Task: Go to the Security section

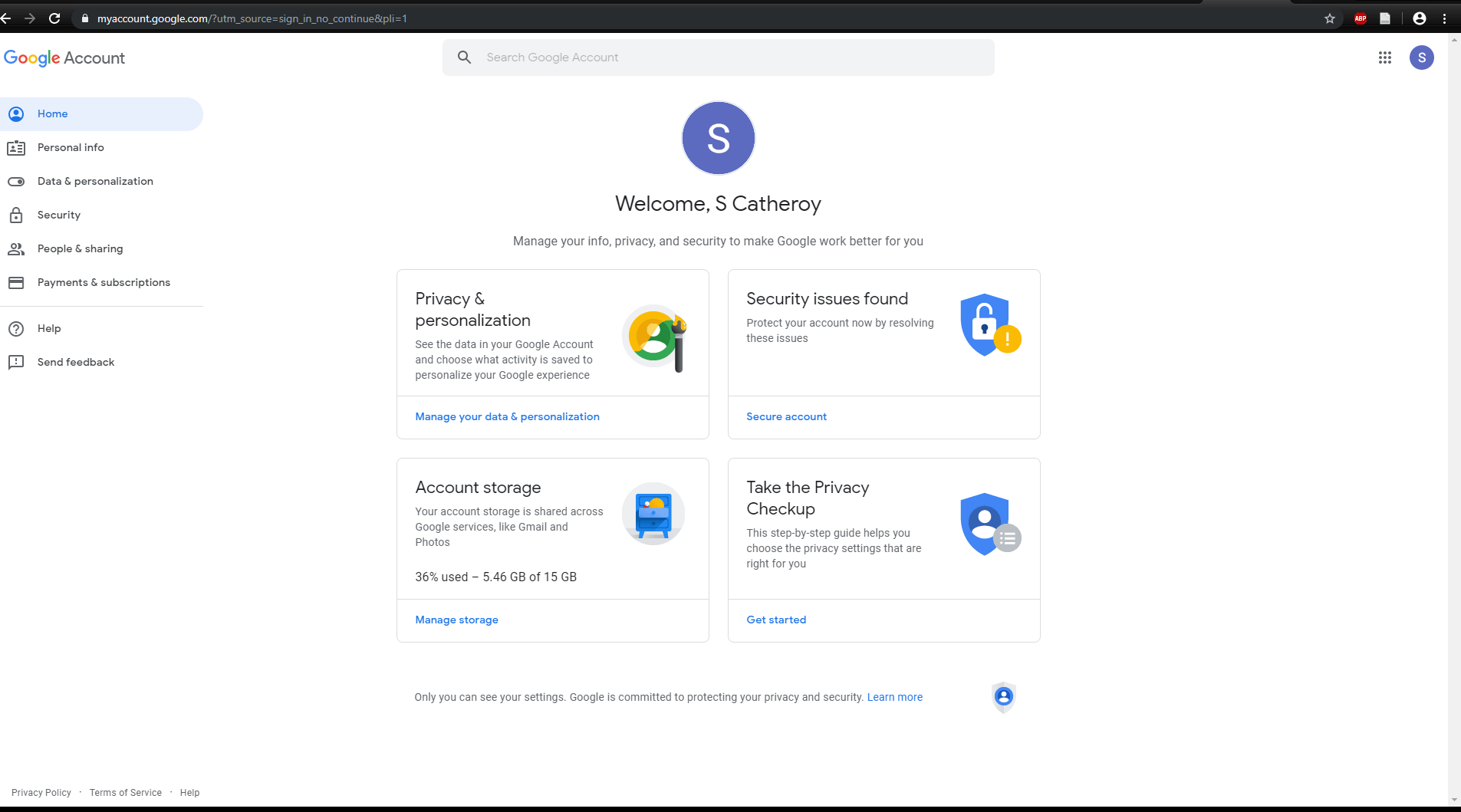Action: 101,215
